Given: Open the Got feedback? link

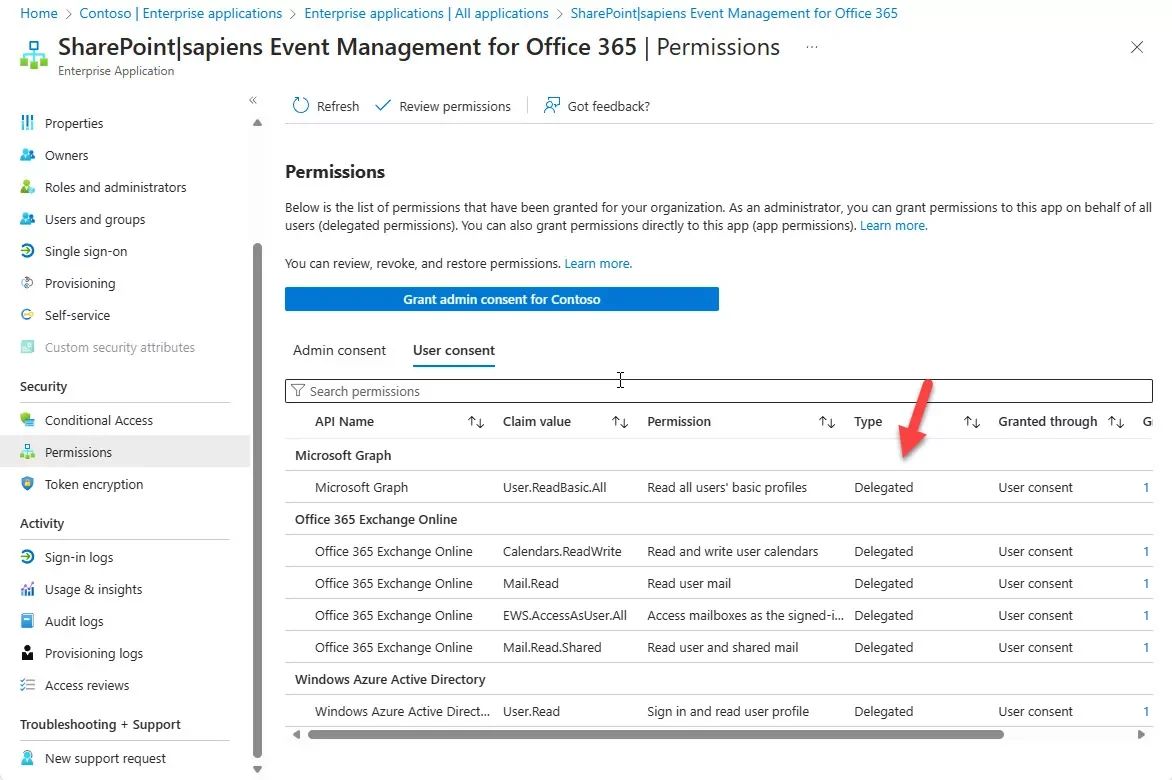Looking at the screenshot, I should [x=608, y=106].
